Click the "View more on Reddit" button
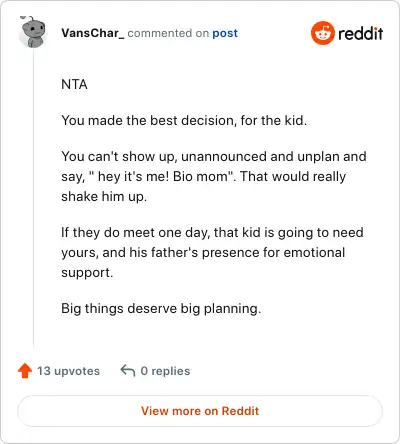Screen dimensions: 400x444 pos(200,411)
